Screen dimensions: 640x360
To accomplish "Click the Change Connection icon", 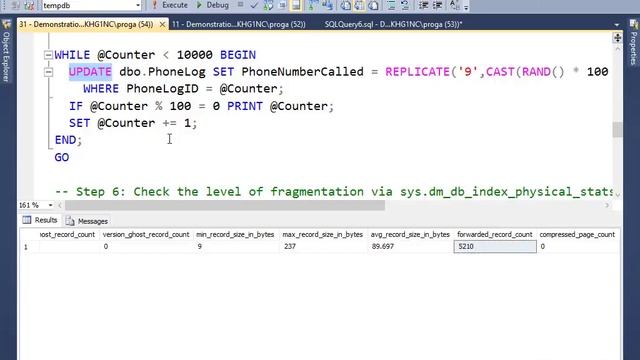I will point(29,5).
